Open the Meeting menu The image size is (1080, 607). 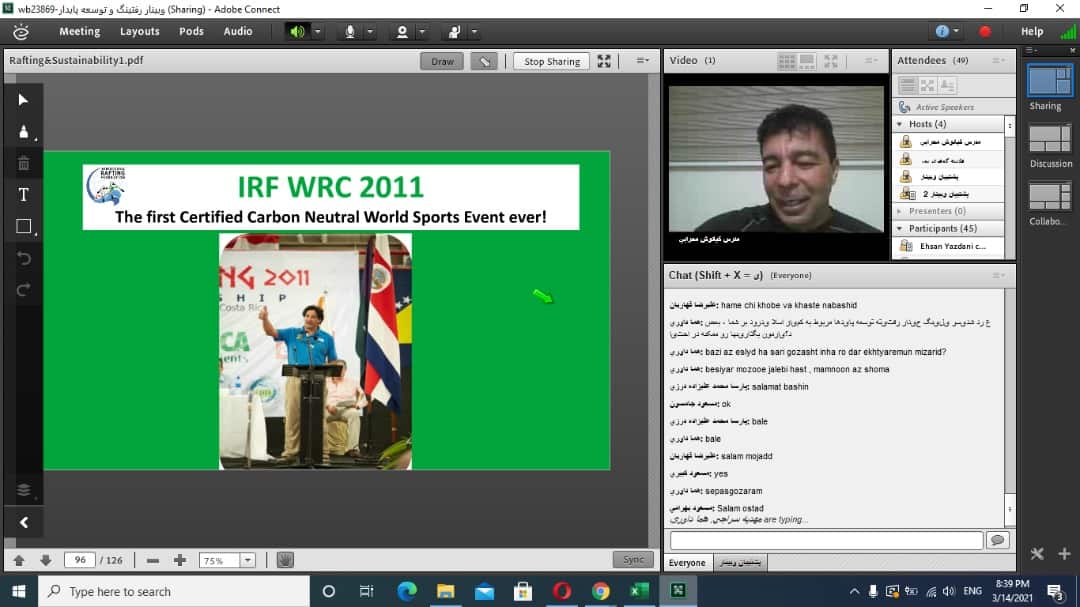pyautogui.click(x=79, y=31)
